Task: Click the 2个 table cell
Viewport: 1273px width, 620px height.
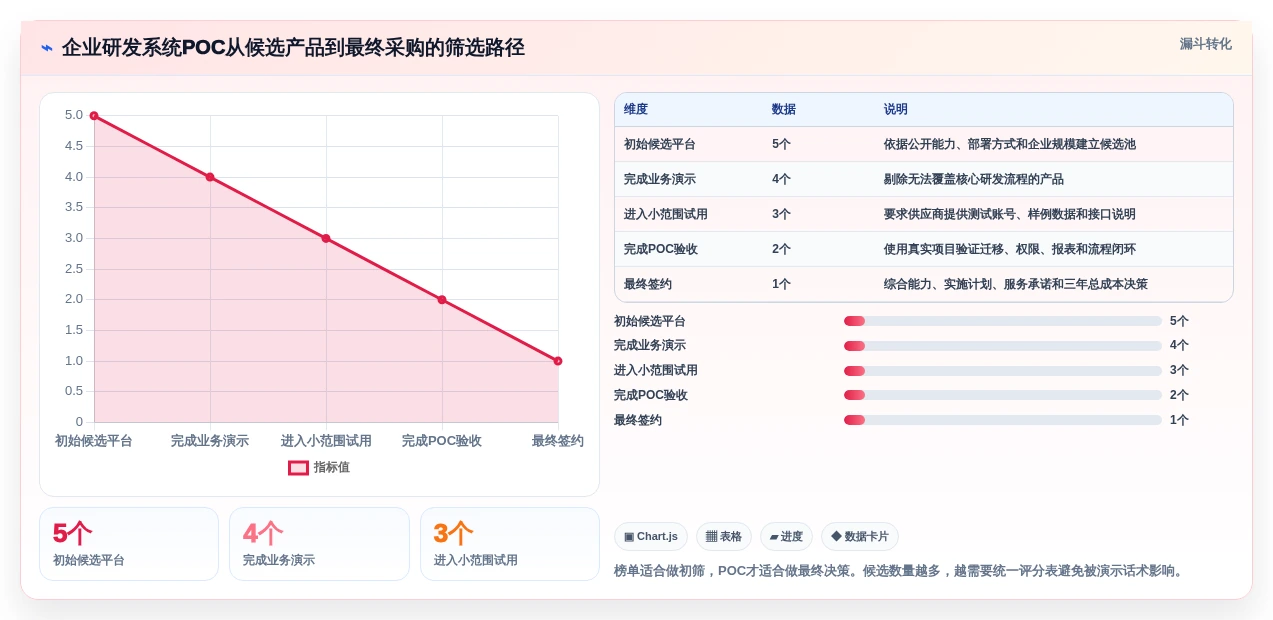Action: click(x=781, y=249)
